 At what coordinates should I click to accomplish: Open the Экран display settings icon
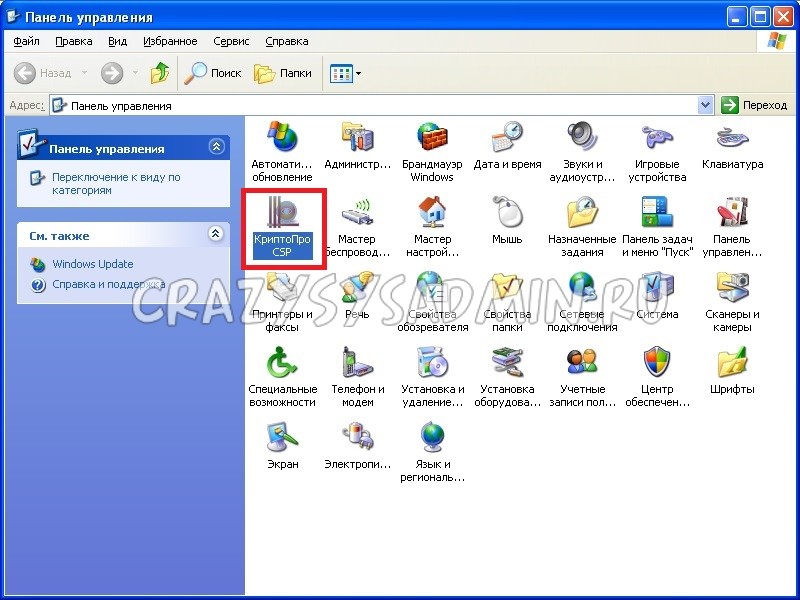[x=282, y=437]
